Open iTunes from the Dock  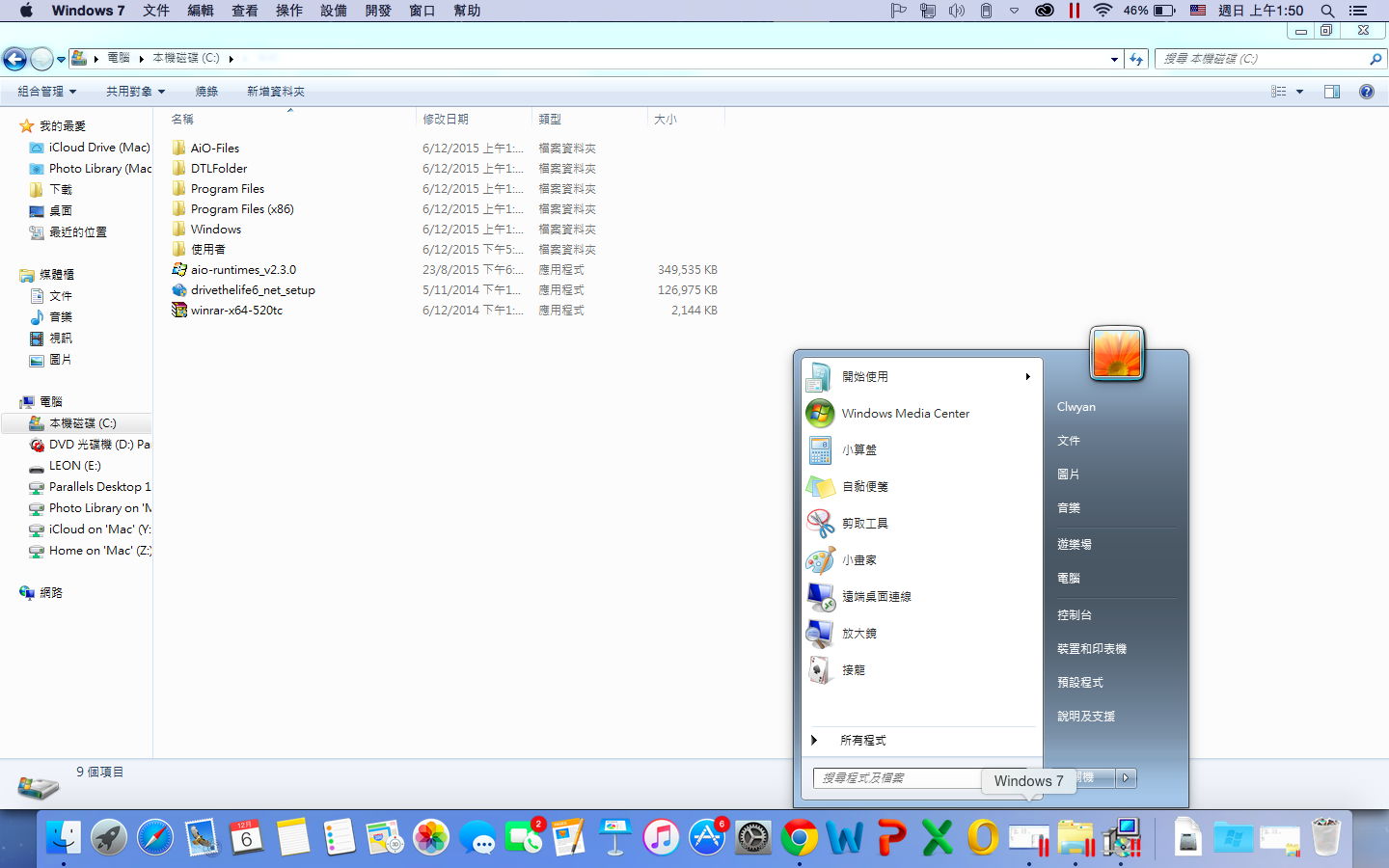pyautogui.click(x=661, y=837)
